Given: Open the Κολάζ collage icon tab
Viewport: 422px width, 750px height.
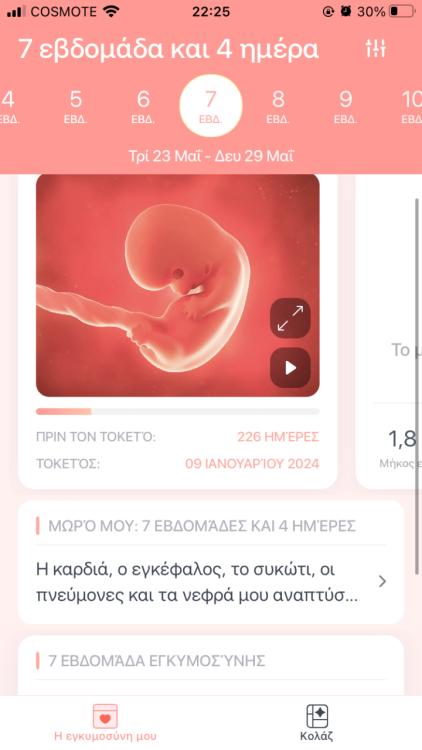Looking at the screenshot, I should 317,723.
